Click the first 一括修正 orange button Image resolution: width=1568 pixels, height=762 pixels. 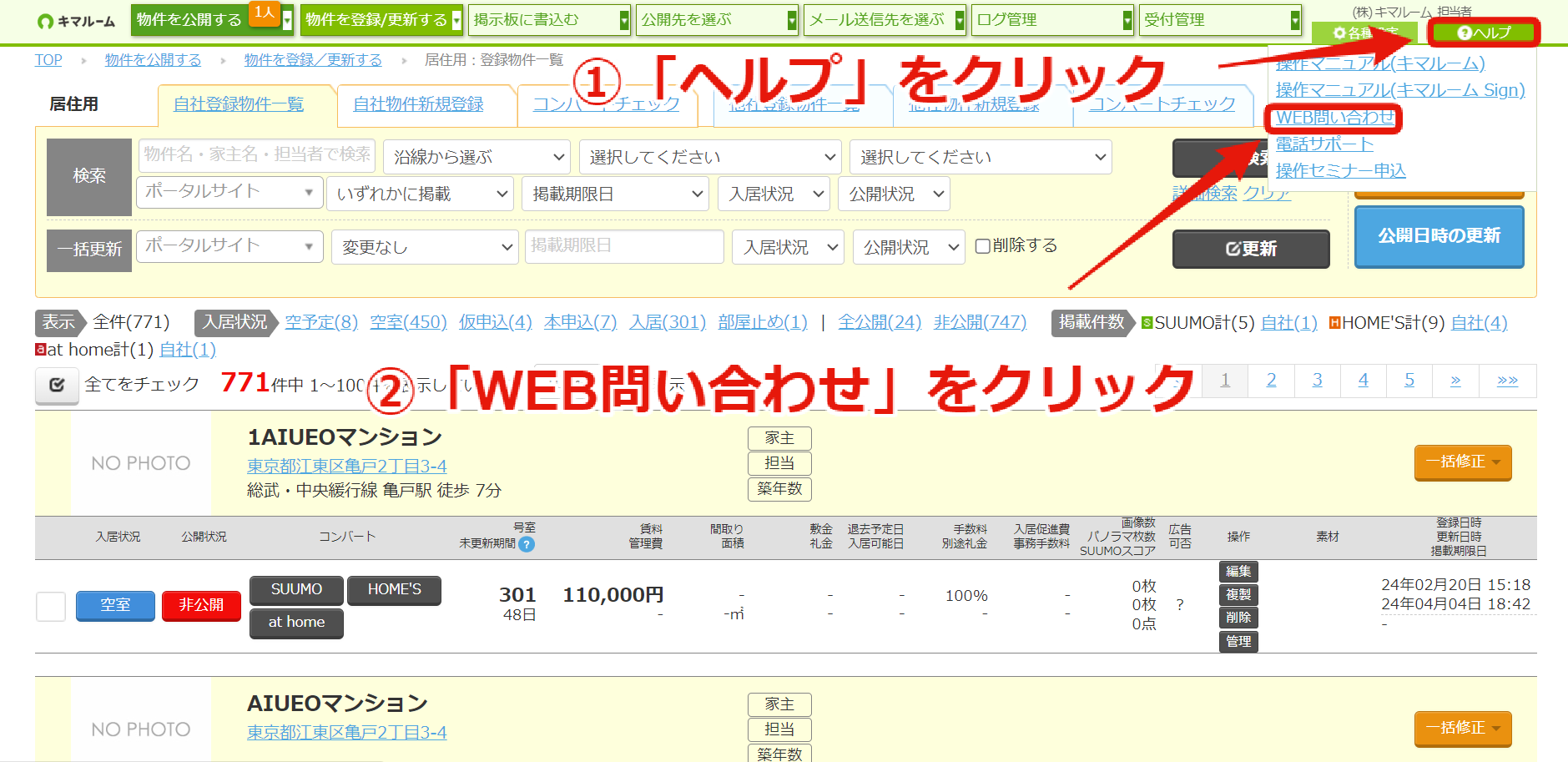[1463, 462]
